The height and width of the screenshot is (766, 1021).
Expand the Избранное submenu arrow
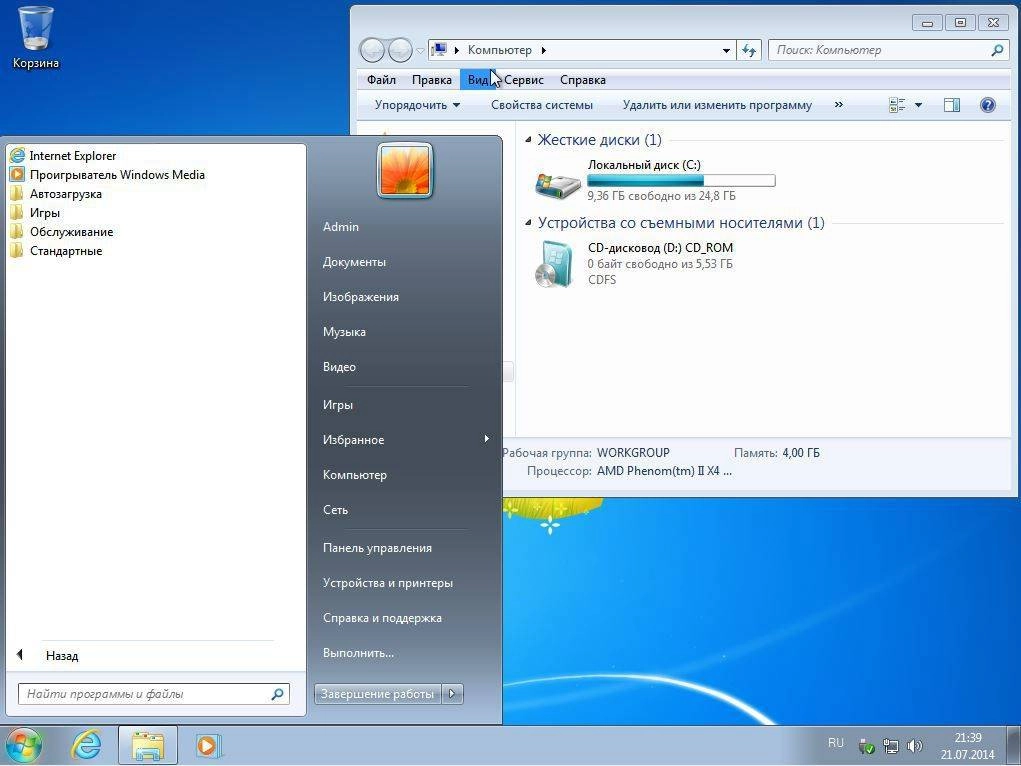(x=486, y=439)
